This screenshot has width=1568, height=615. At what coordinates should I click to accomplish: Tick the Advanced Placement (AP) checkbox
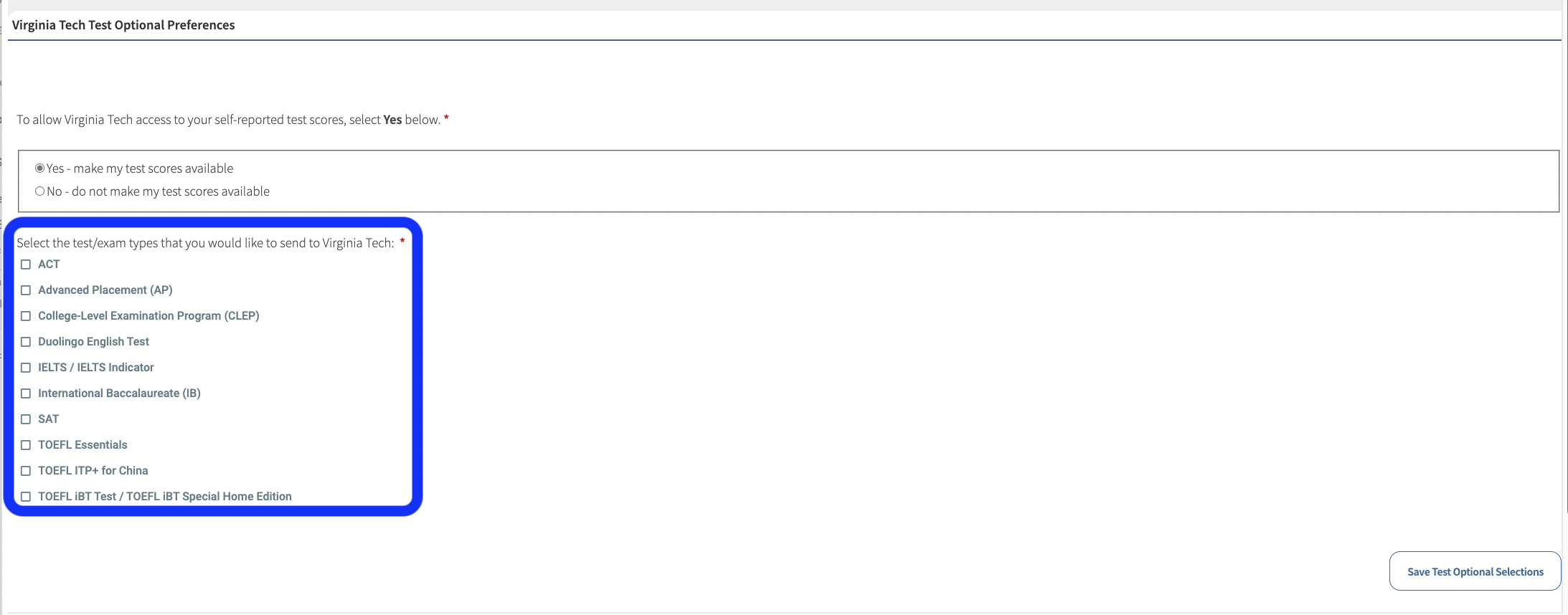(26, 290)
